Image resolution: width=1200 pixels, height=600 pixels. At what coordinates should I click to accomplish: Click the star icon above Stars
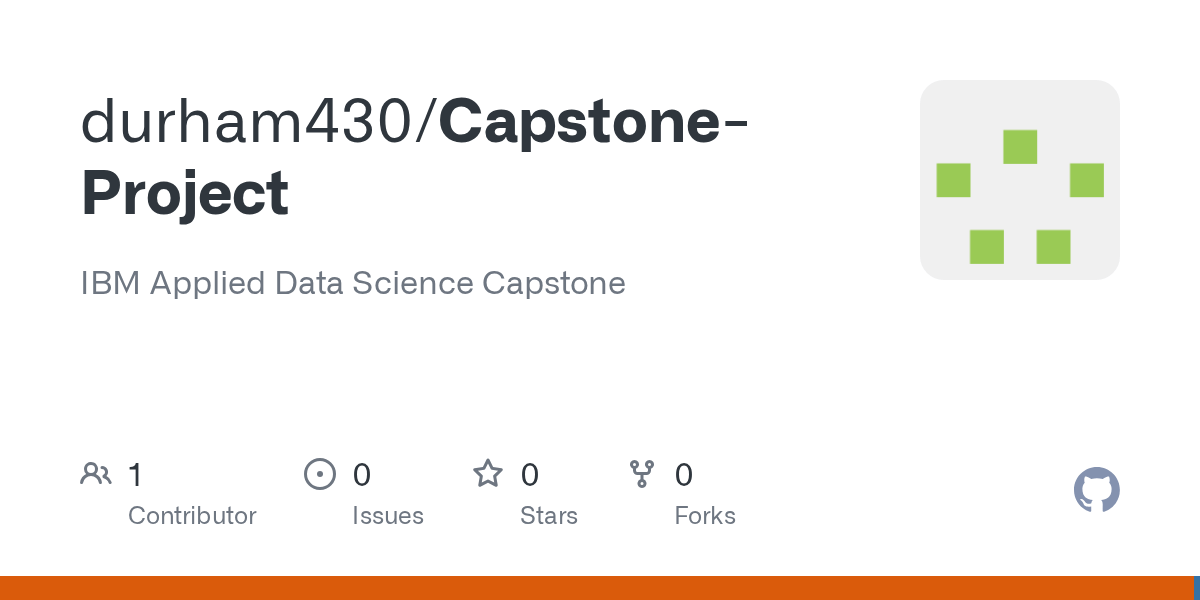pyautogui.click(x=488, y=474)
